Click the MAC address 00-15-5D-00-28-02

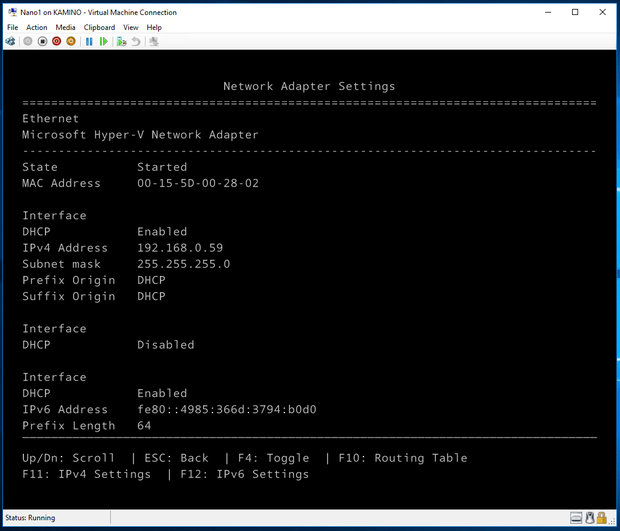(198, 183)
